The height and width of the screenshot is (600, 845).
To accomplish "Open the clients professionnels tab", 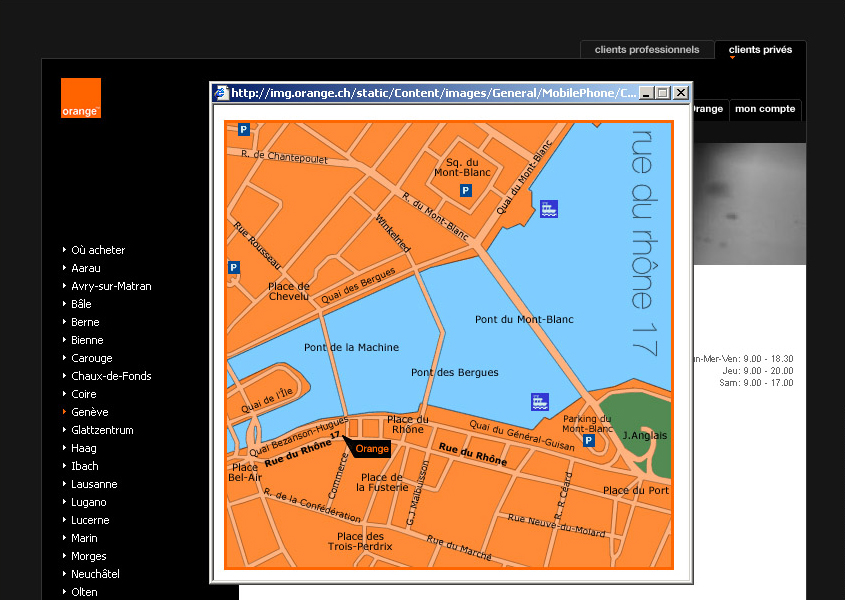I will point(647,50).
